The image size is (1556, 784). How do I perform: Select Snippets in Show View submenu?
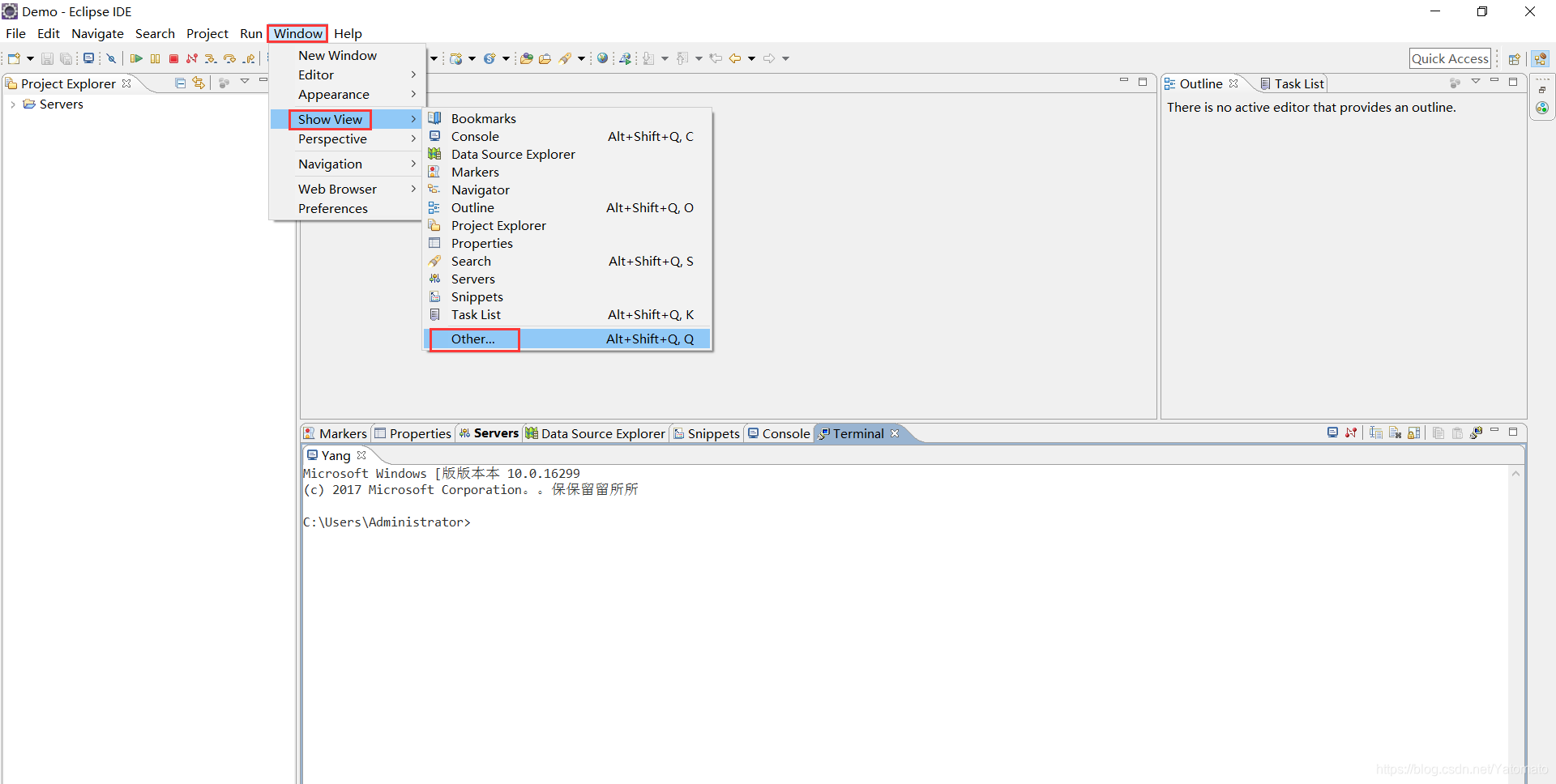pyautogui.click(x=567, y=296)
